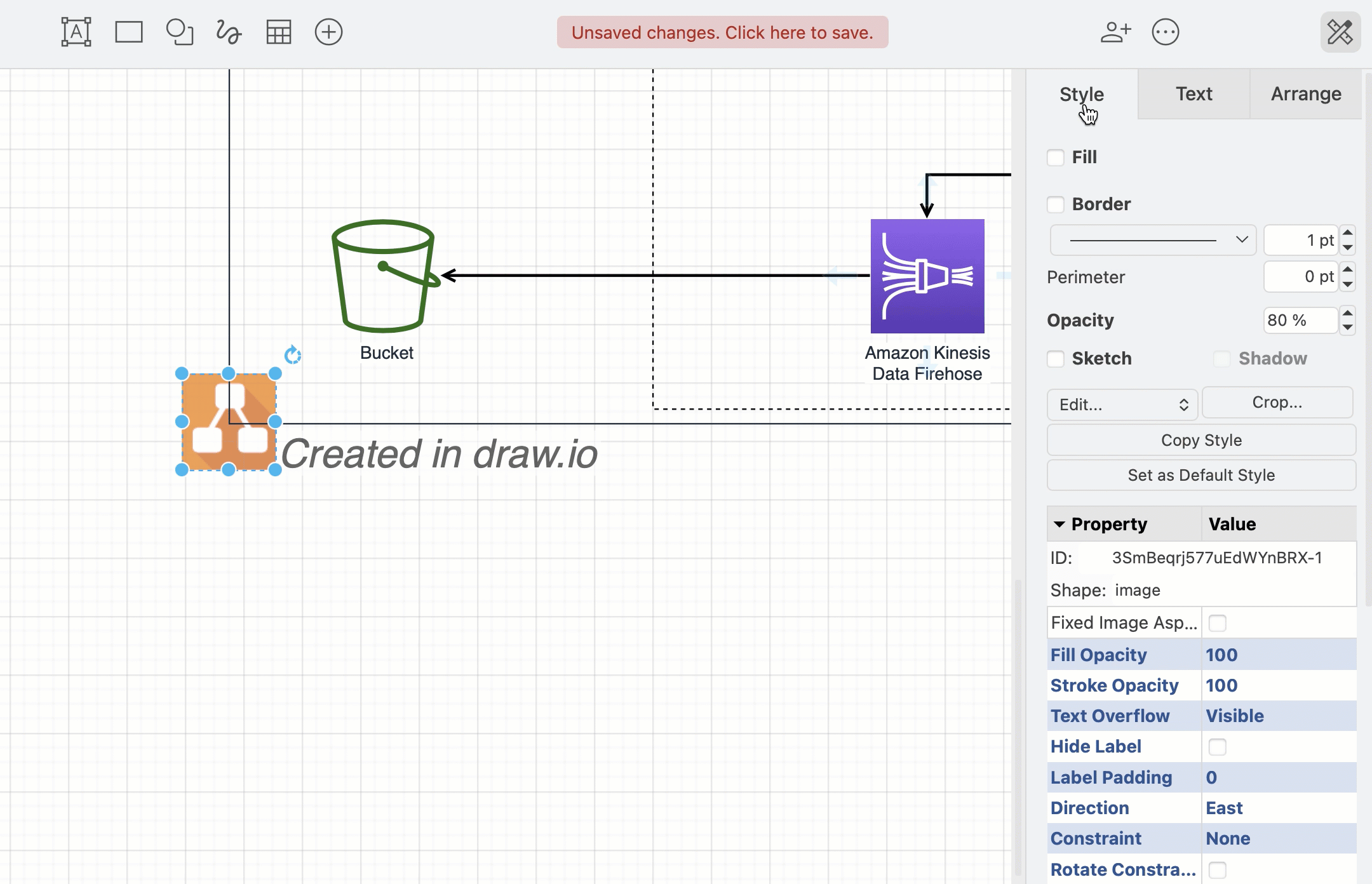Click the plus icon to insert shapes

point(328,31)
